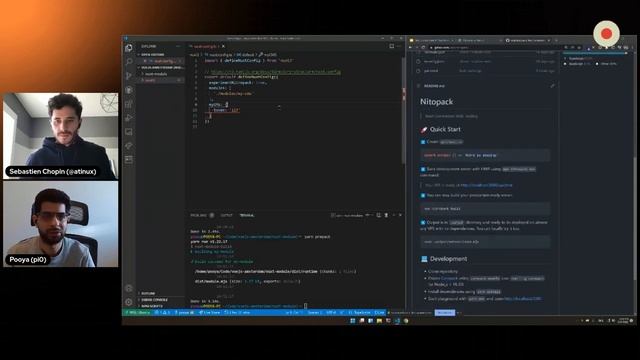Click the Nitopack heading in README

tap(436, 102)
